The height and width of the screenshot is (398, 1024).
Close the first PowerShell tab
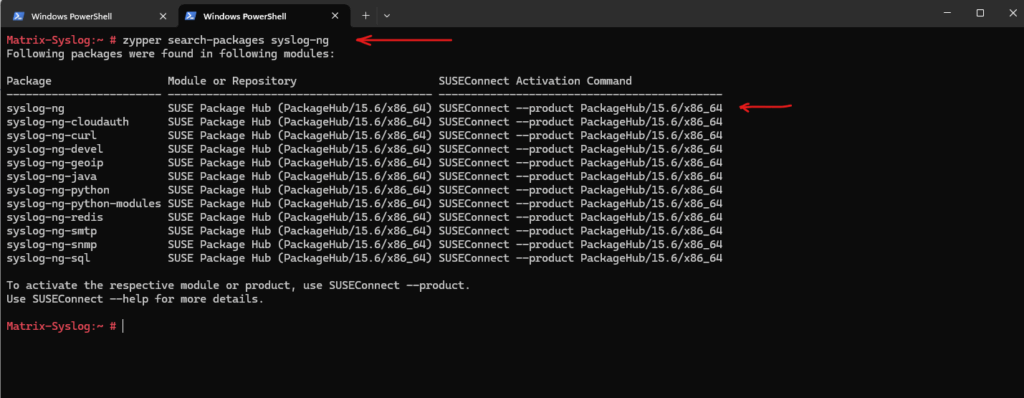coord(163,16)
